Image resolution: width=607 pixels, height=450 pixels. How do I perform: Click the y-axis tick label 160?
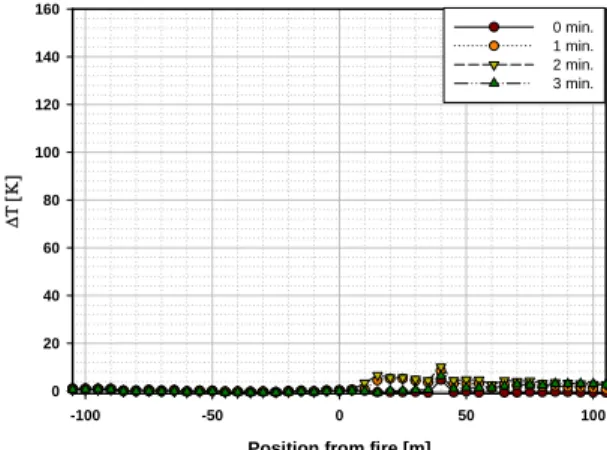point(47,9)
